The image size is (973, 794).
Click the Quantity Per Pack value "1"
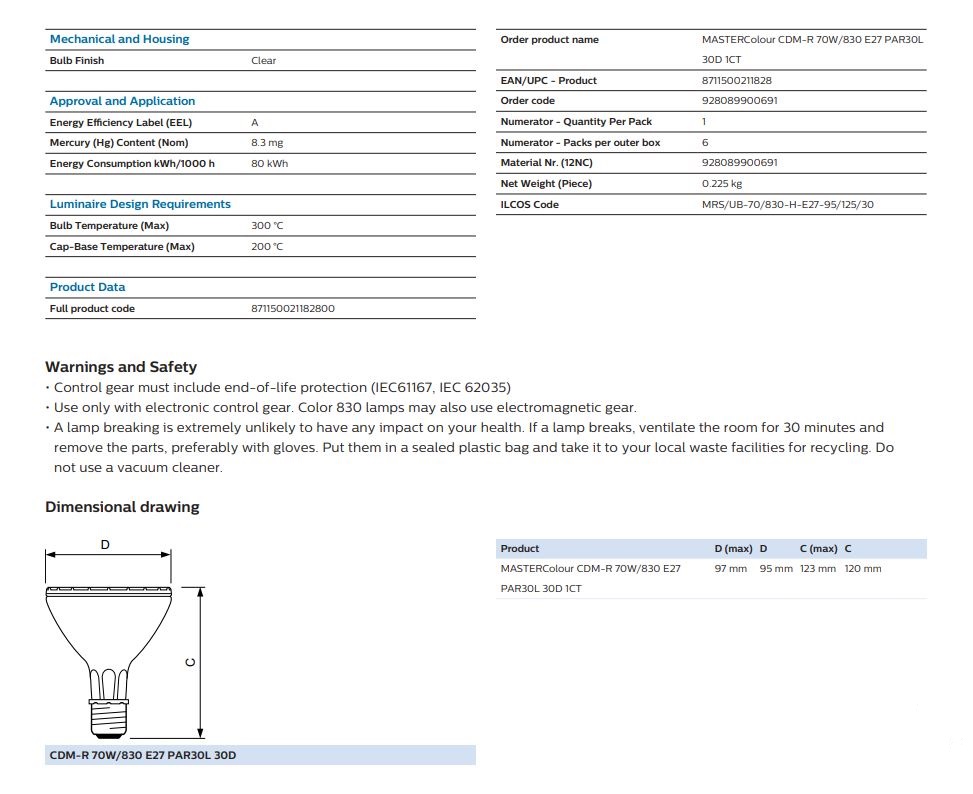click(704, 122)
